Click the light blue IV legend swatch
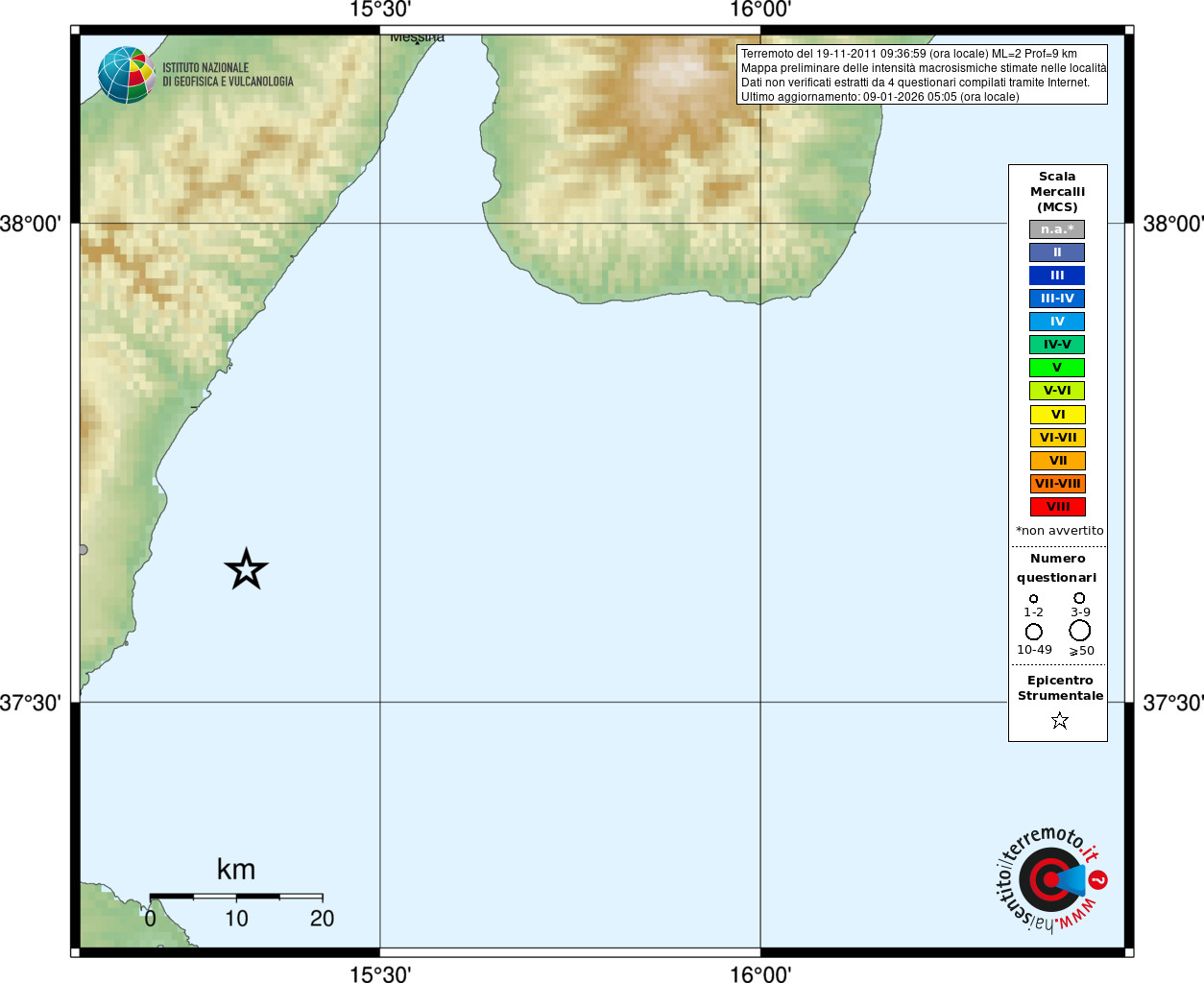This screenshot has height=983, width=1204. pyautogui.click(x=1057, y=322)
